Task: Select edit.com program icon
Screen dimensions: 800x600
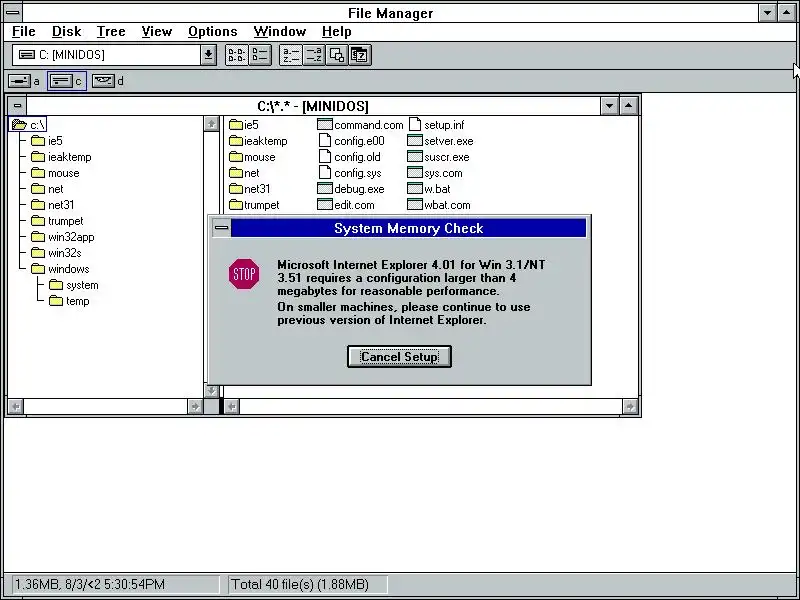Action: pyautogui.click(x=324, y=205)
